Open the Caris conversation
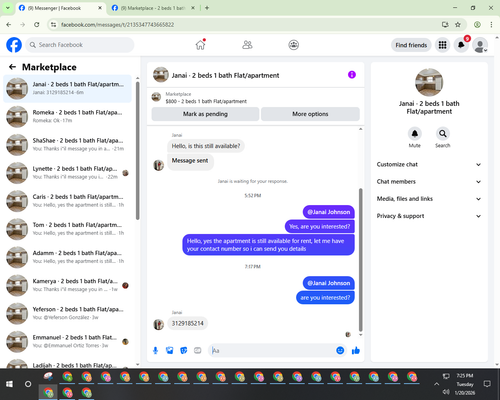This screenshot has width=500, height=400. coord(68,201)
